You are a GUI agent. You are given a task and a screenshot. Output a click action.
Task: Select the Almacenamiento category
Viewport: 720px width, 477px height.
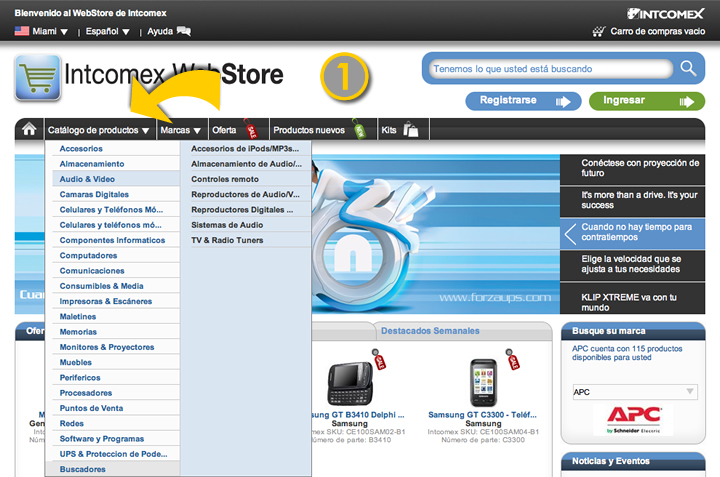point(116,164)
